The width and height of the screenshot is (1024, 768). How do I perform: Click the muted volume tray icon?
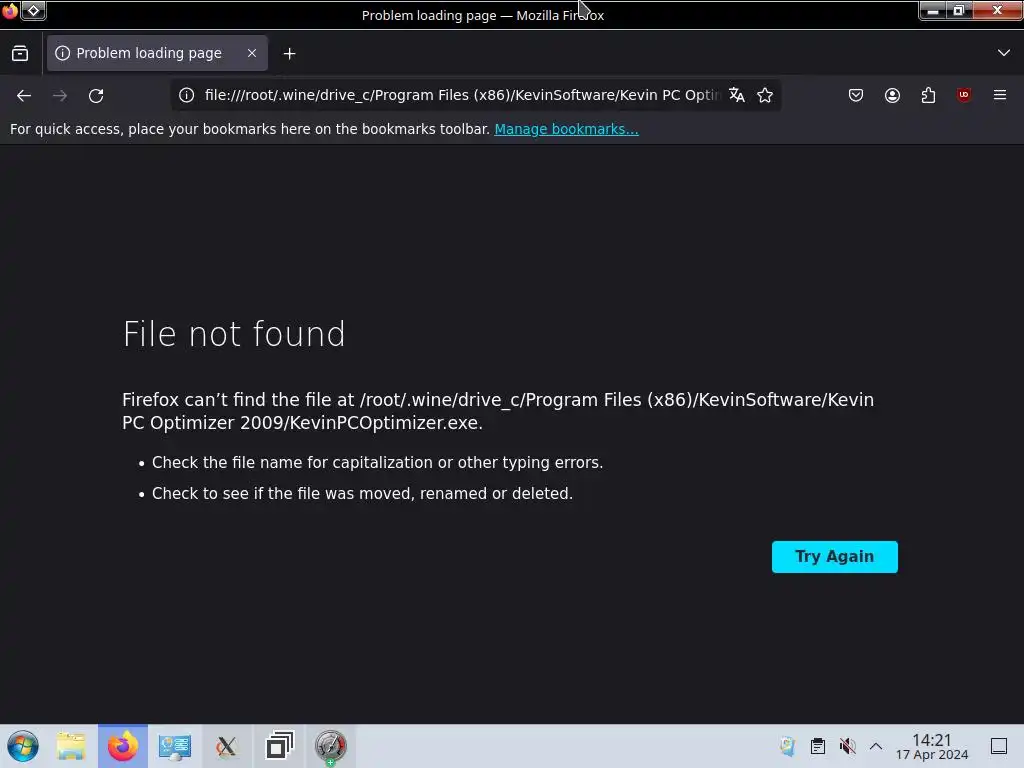[x=847, y=746]
